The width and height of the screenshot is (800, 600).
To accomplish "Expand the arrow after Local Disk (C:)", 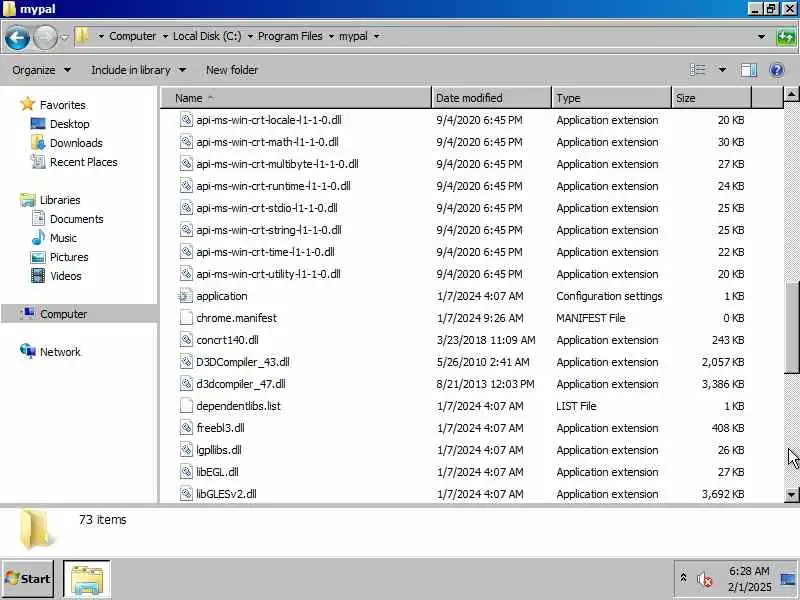I will point(250,36).
